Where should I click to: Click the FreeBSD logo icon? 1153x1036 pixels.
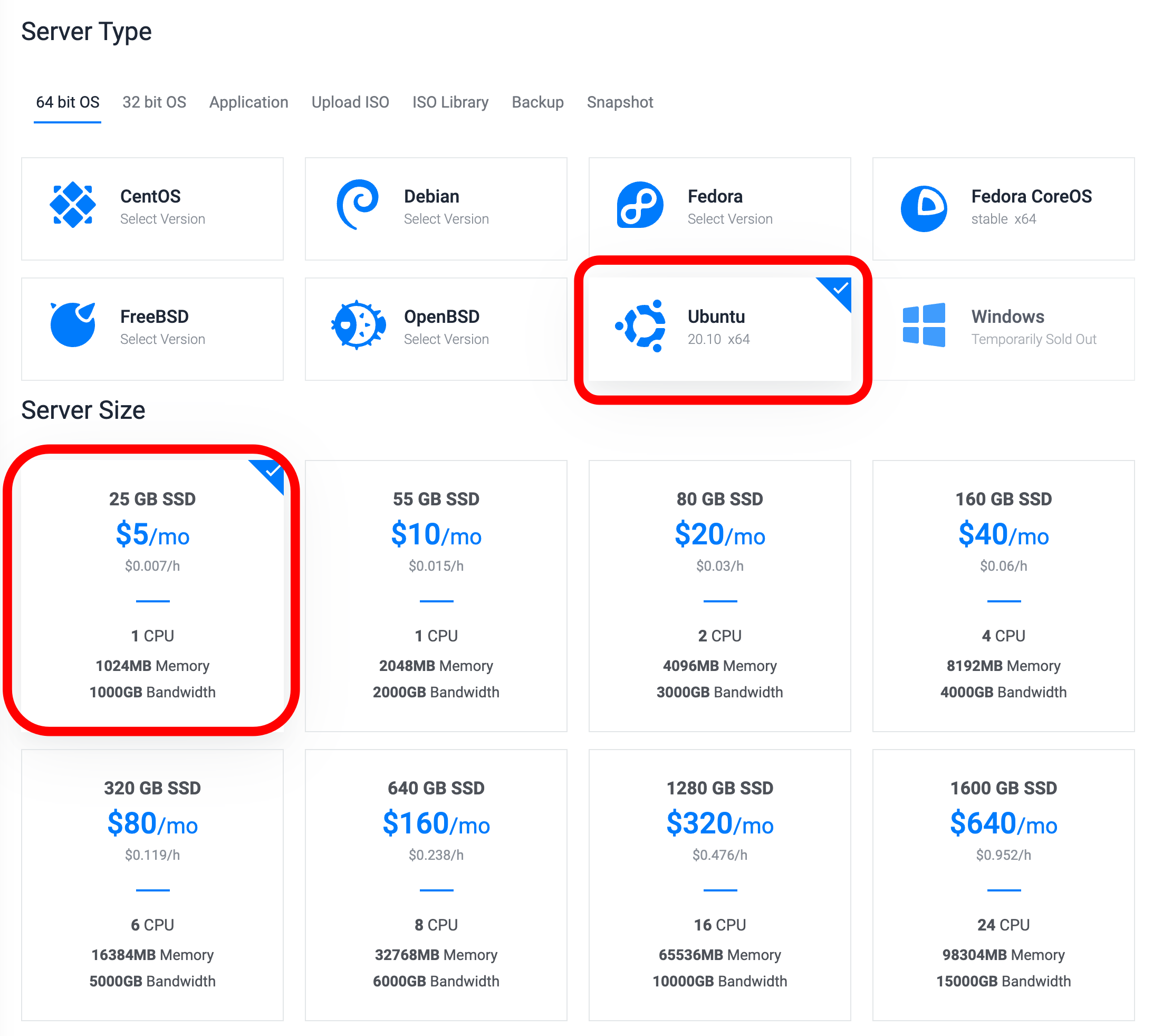coord(72,324)
